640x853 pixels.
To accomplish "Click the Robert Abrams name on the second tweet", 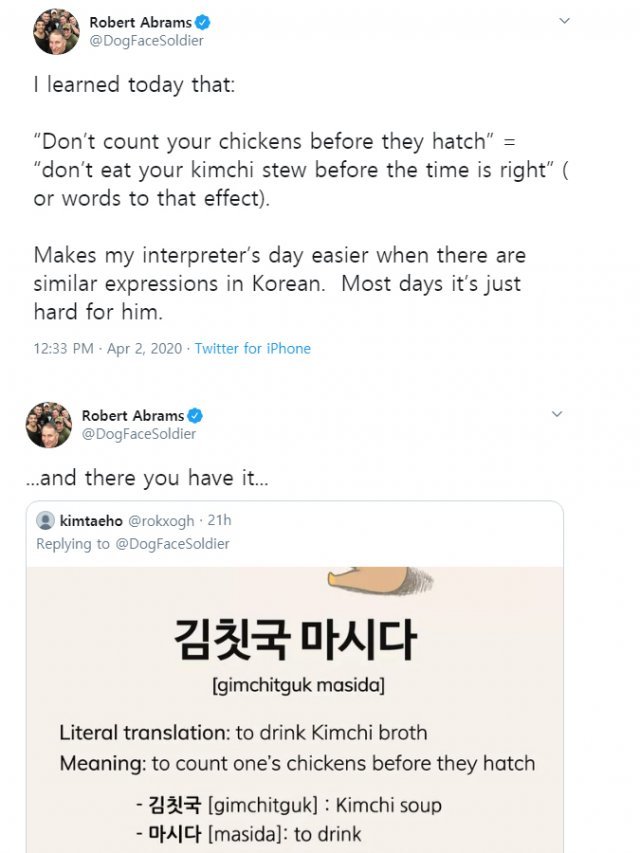I will (132, 416).
